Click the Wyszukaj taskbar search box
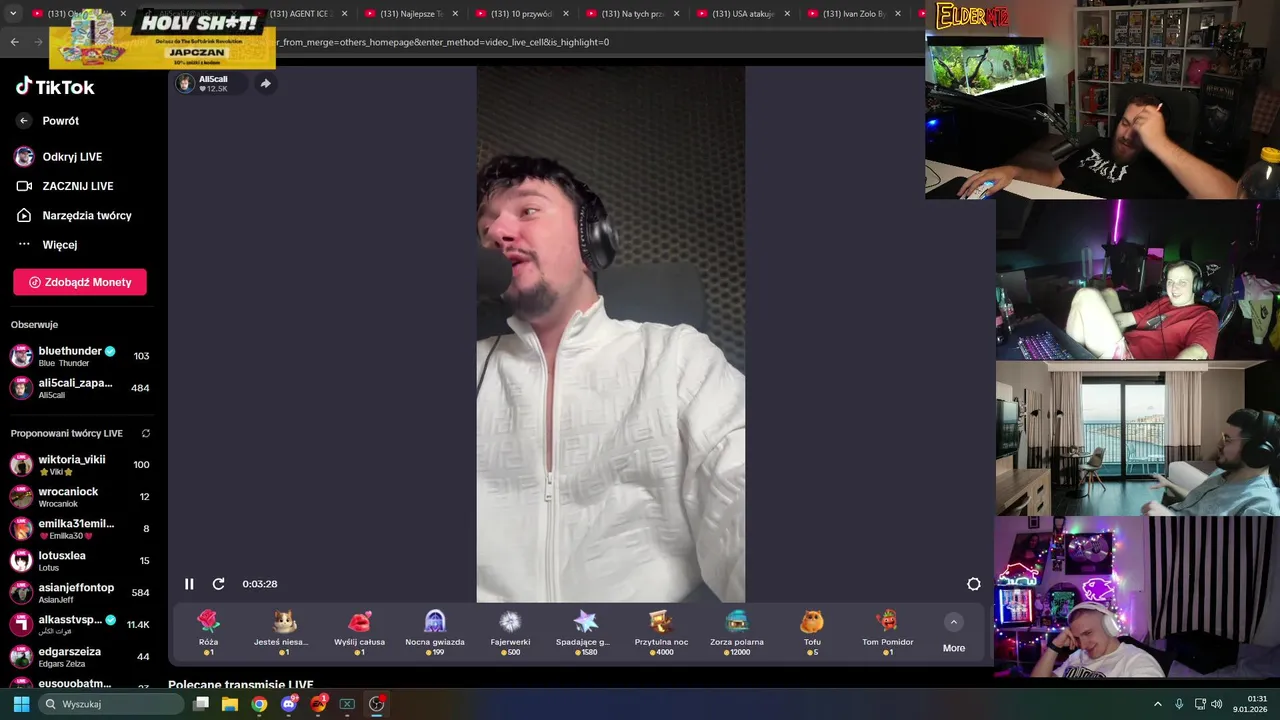Image resolution: width=1280 pixels, height=720 pixels. [113, 704]
